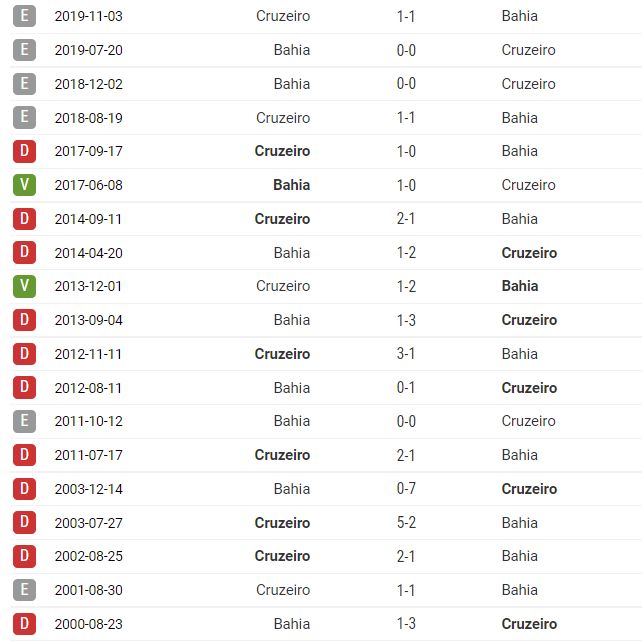
Task: Select the 2013-09-04 match date
Action: 89,320
